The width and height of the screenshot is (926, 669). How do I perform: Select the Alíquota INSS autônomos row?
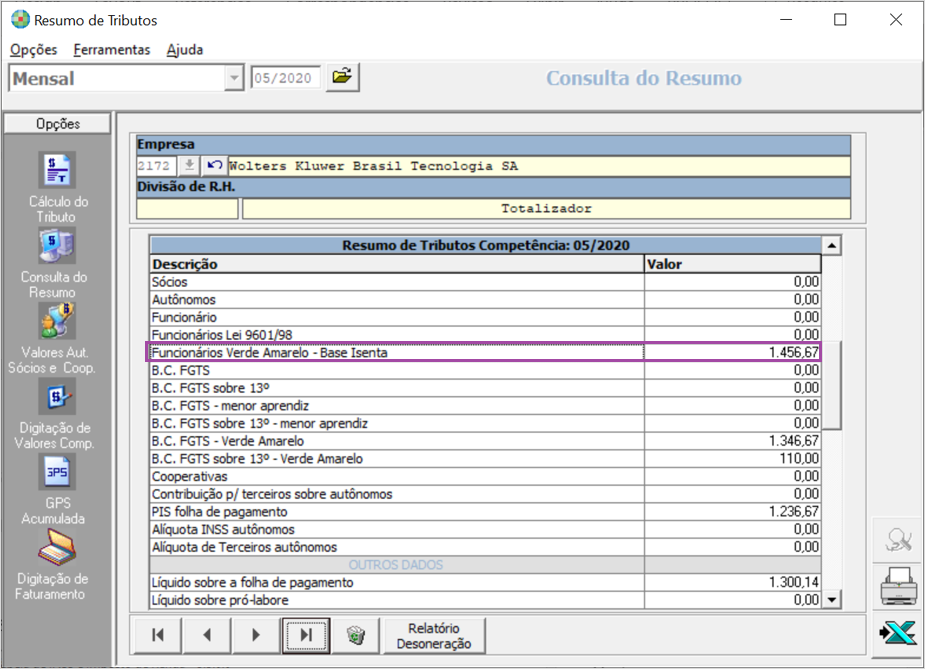pyautogui.click(x=485, y=530)
